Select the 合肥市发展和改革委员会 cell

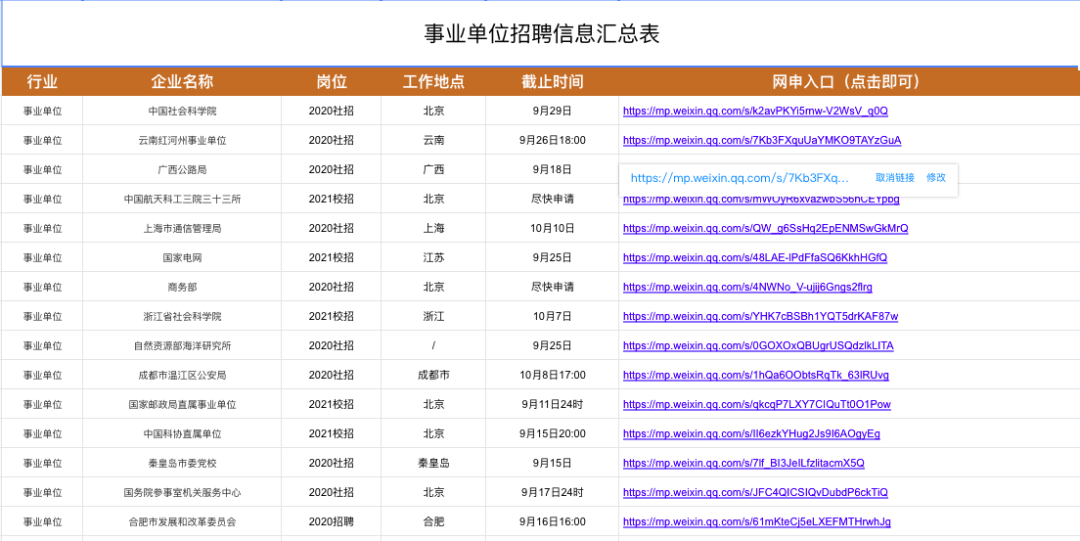coord(183,522)
